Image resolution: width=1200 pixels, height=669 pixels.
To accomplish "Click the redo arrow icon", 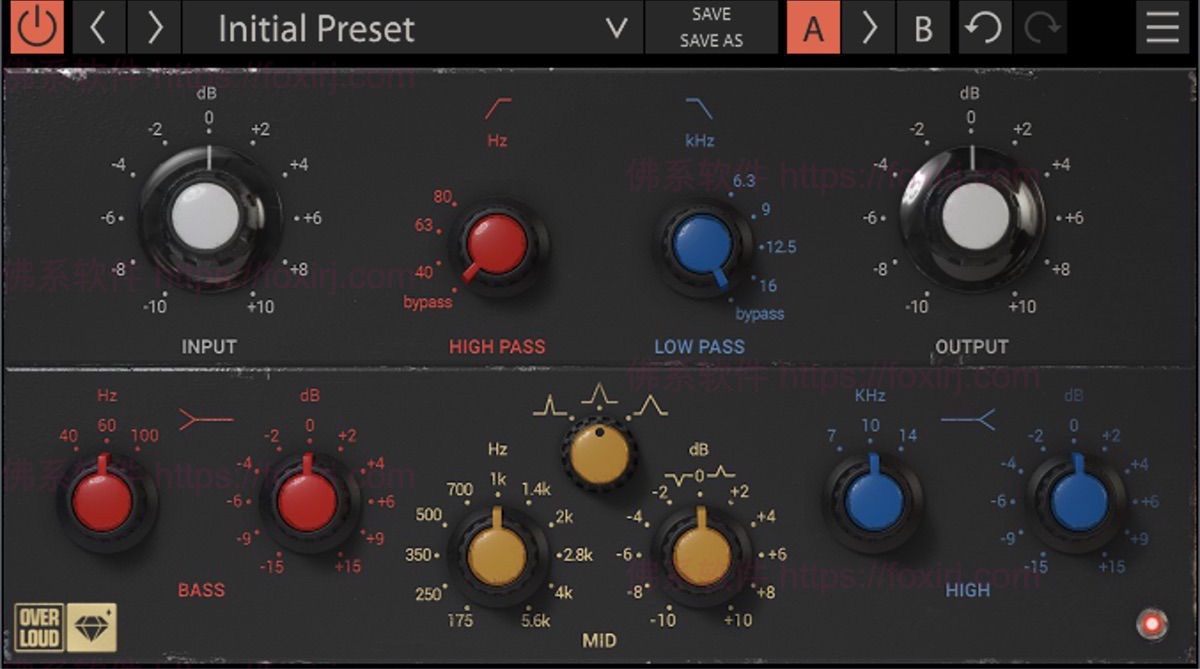I will (x=1040, y=28).
